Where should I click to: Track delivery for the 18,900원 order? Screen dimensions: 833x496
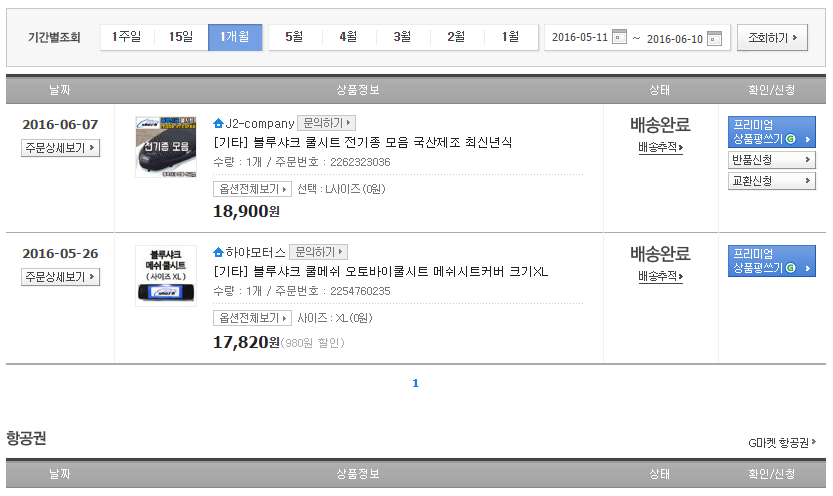[660, 148]
